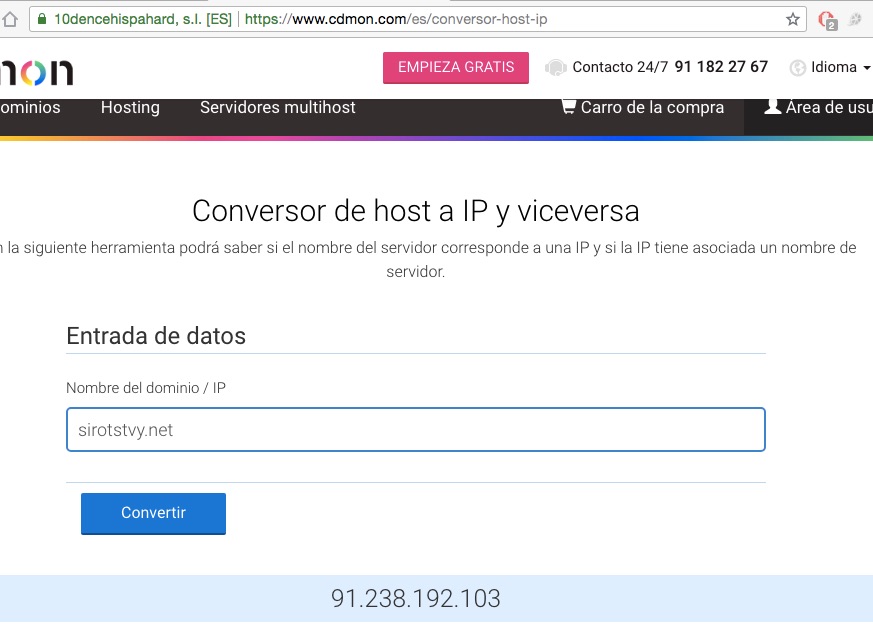This screenshot has height=636, width=873.
Task: Open the red extension icon with badge
Action: [827, 19]
